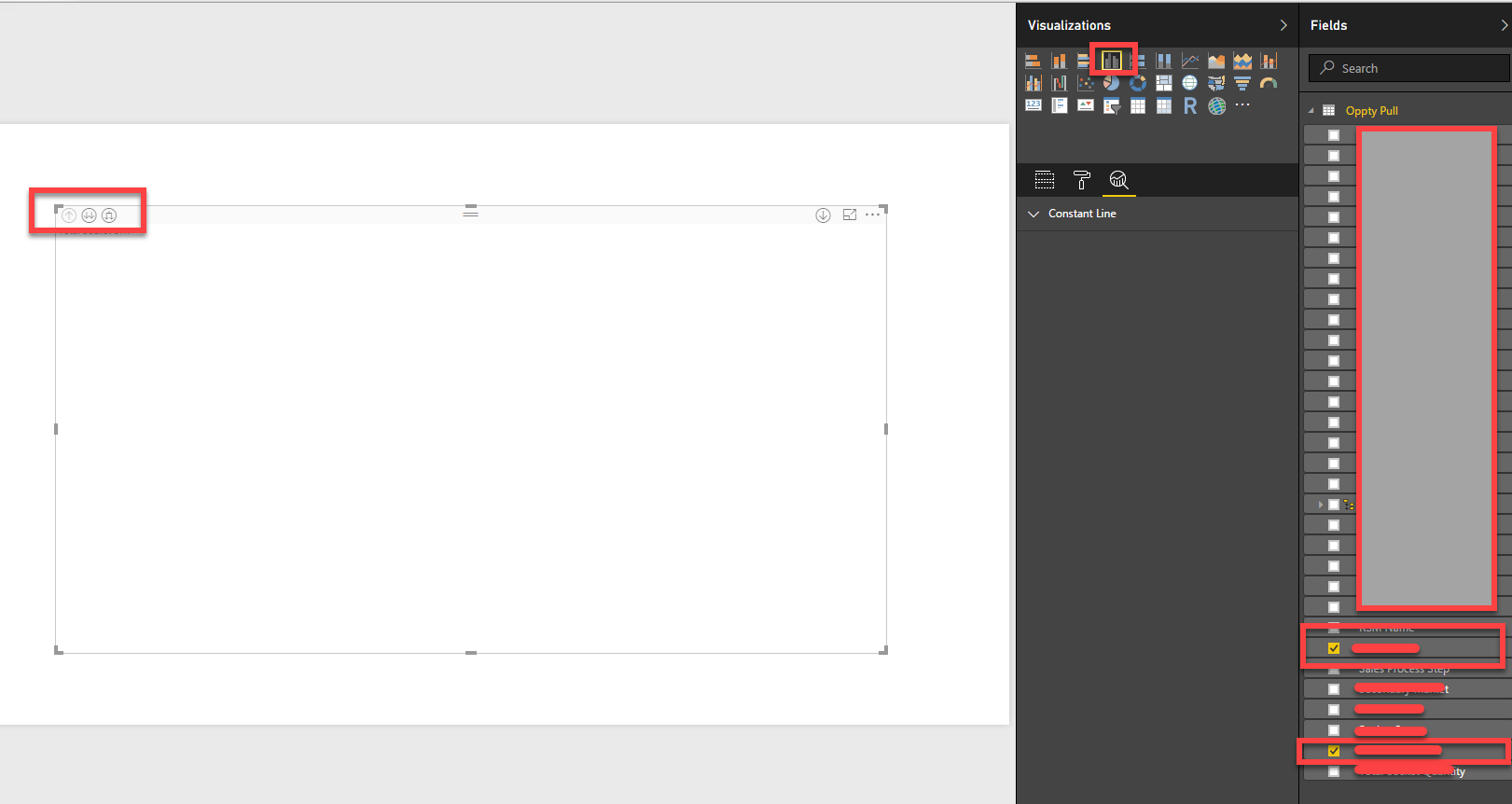Select the line chart visualization

(1190, 61)
